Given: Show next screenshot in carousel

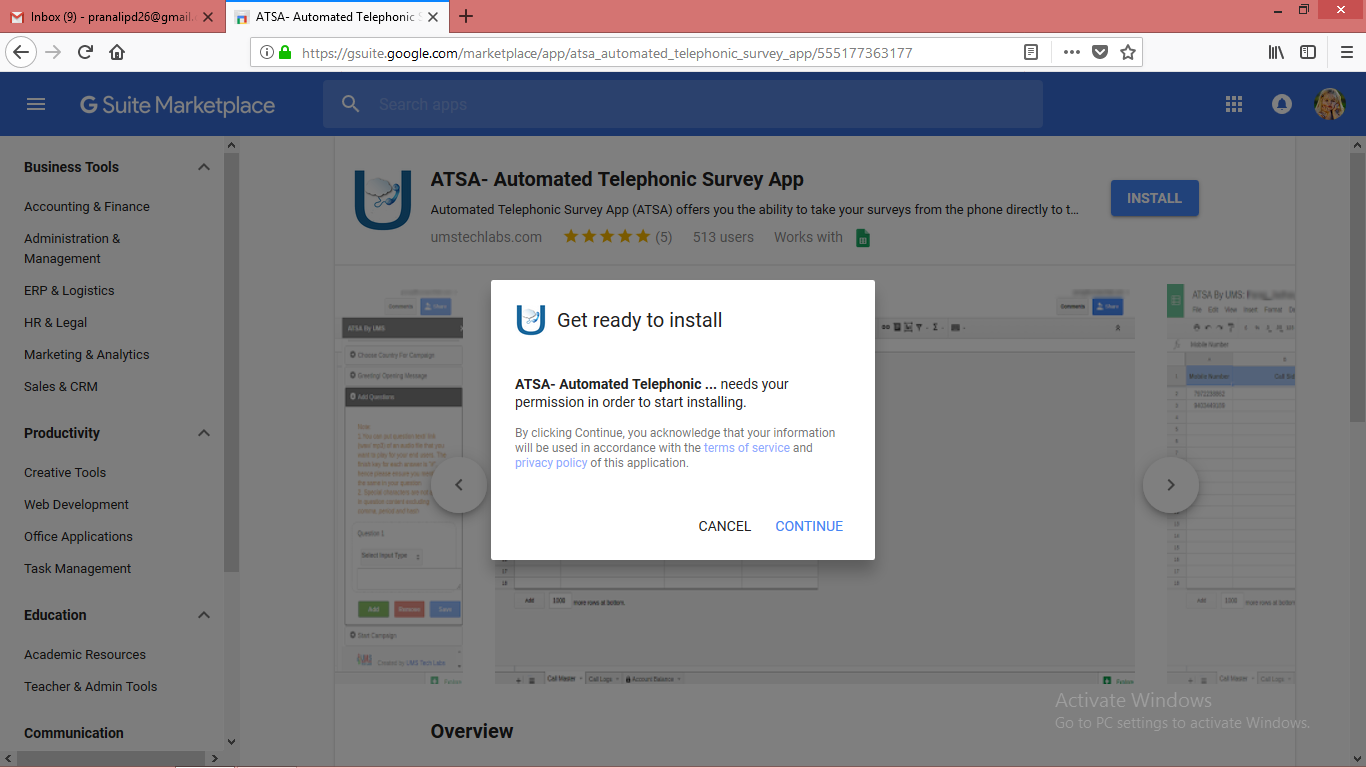Looking at the screenshot, I should (x=1171, y=485).
